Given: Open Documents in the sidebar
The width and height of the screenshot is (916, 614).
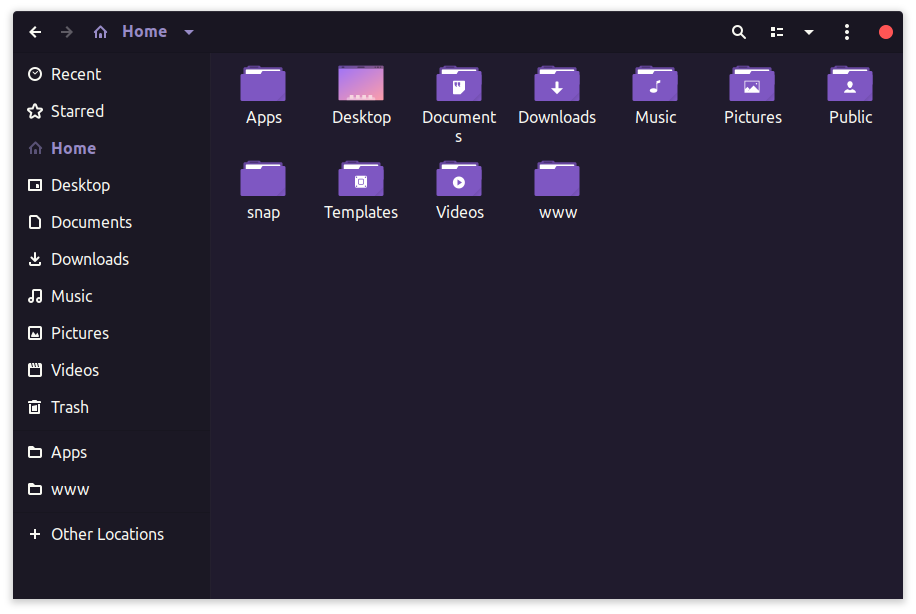Looking at the screenshot, I should click(111, 222).
